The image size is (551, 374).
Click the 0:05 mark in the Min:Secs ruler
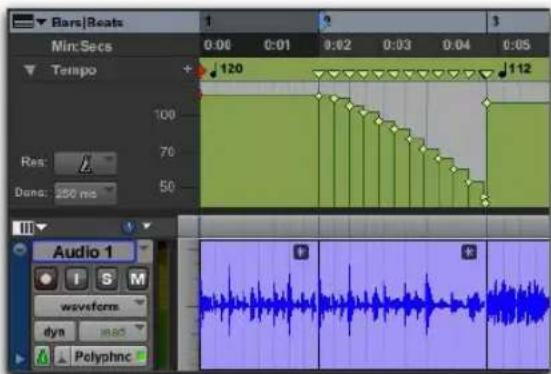[x=516, y=45]
